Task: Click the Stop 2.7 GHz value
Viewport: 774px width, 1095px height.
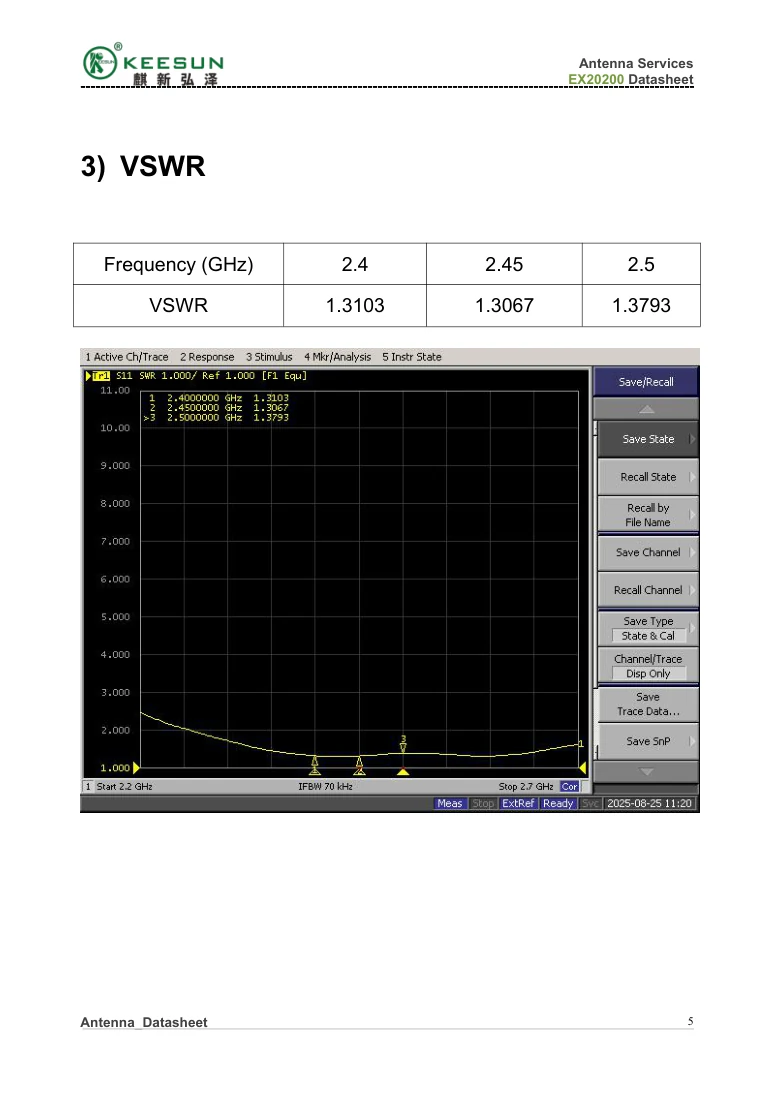Action: [526, 786]
